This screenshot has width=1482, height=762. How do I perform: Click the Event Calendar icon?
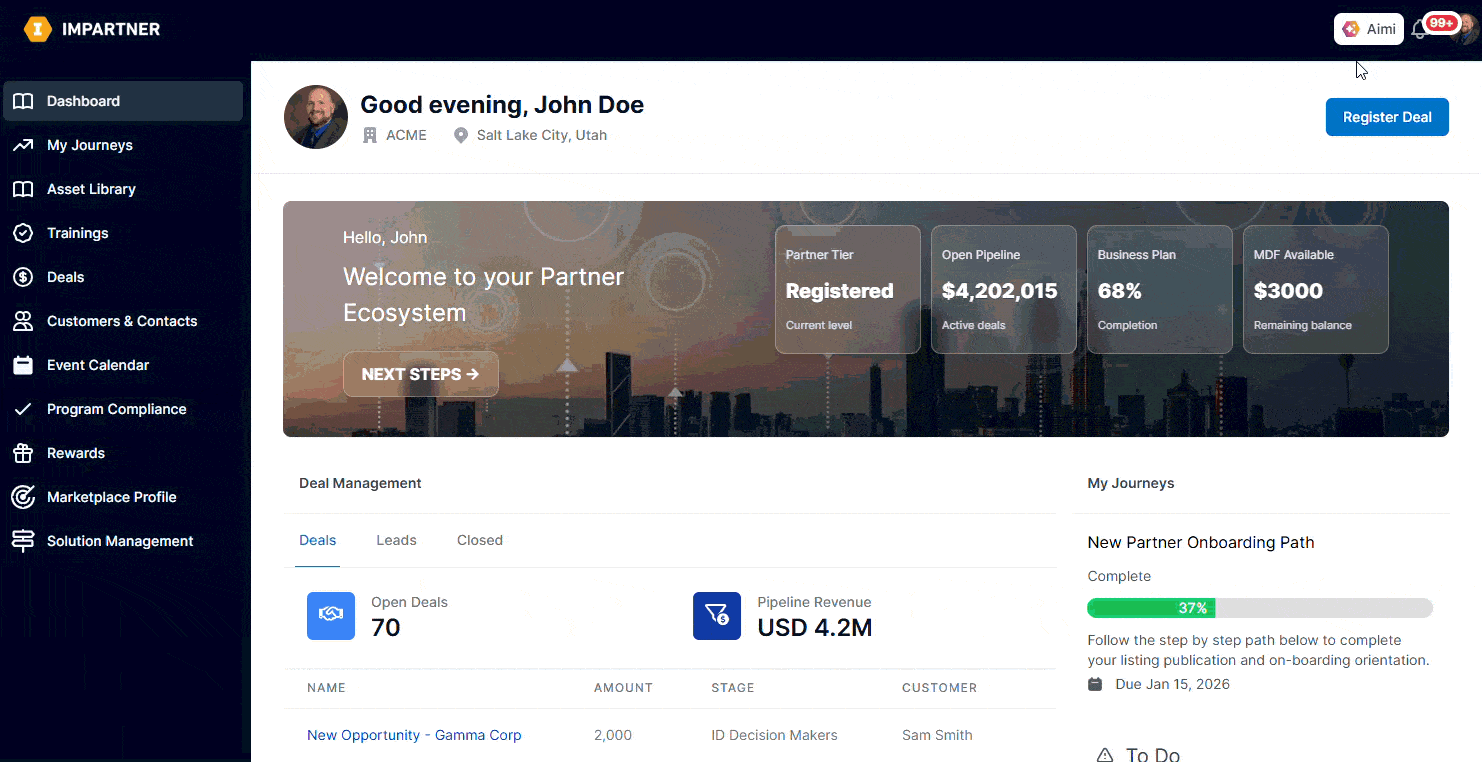coord(23,365)
